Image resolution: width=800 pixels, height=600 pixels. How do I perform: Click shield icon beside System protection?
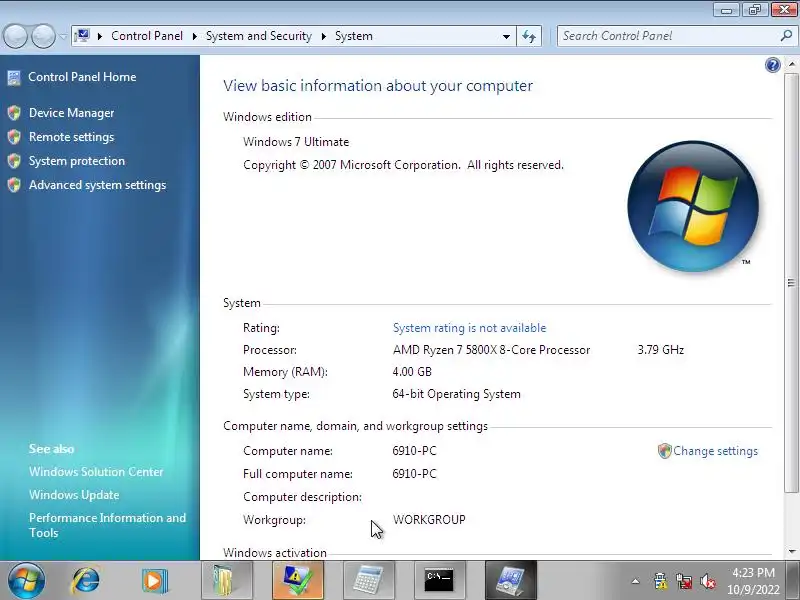tap(14, 161)
